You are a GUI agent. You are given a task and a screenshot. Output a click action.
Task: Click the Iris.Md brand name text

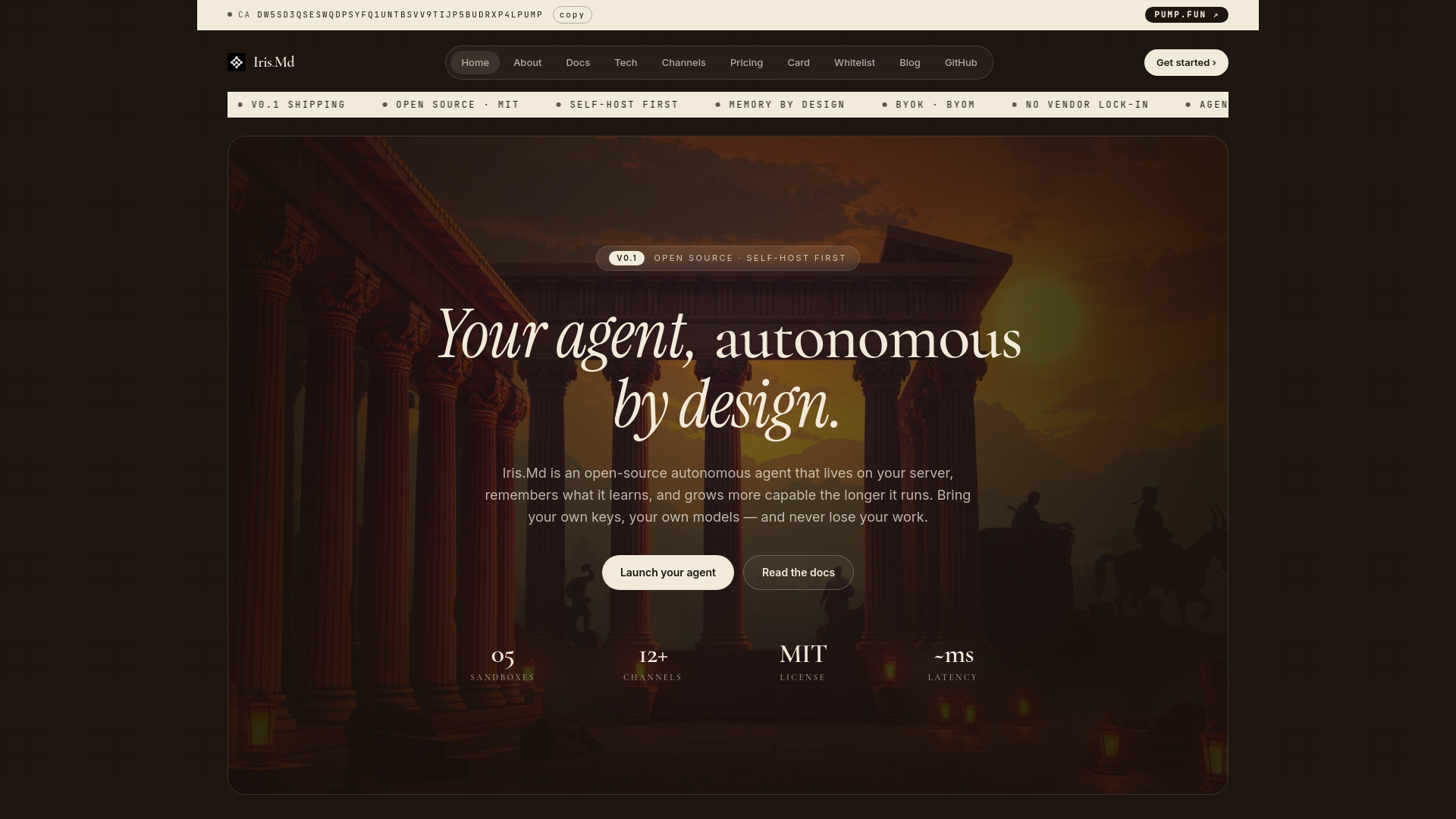[x=274, y=62]
